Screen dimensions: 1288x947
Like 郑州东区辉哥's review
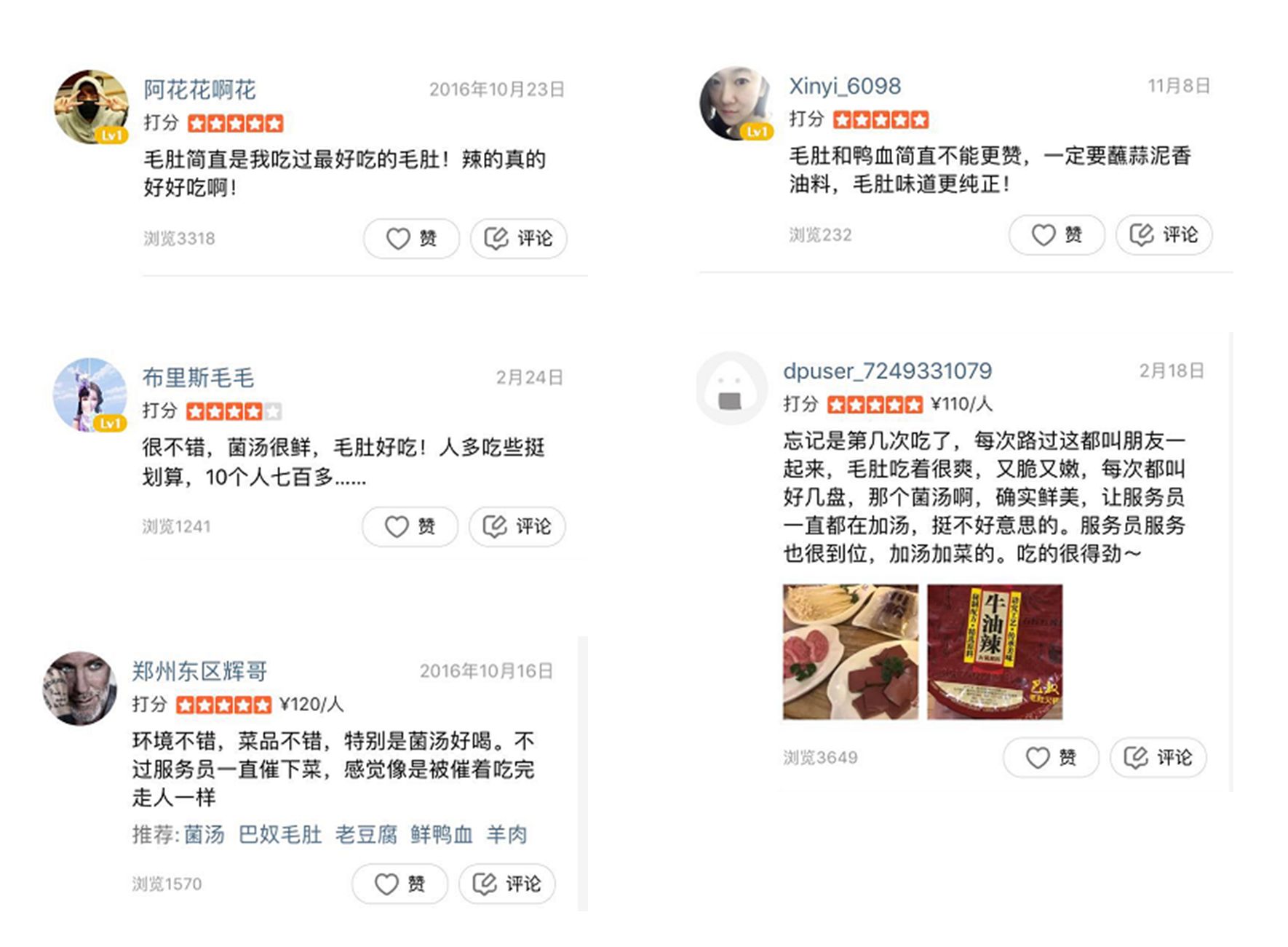tap(399, 884)
